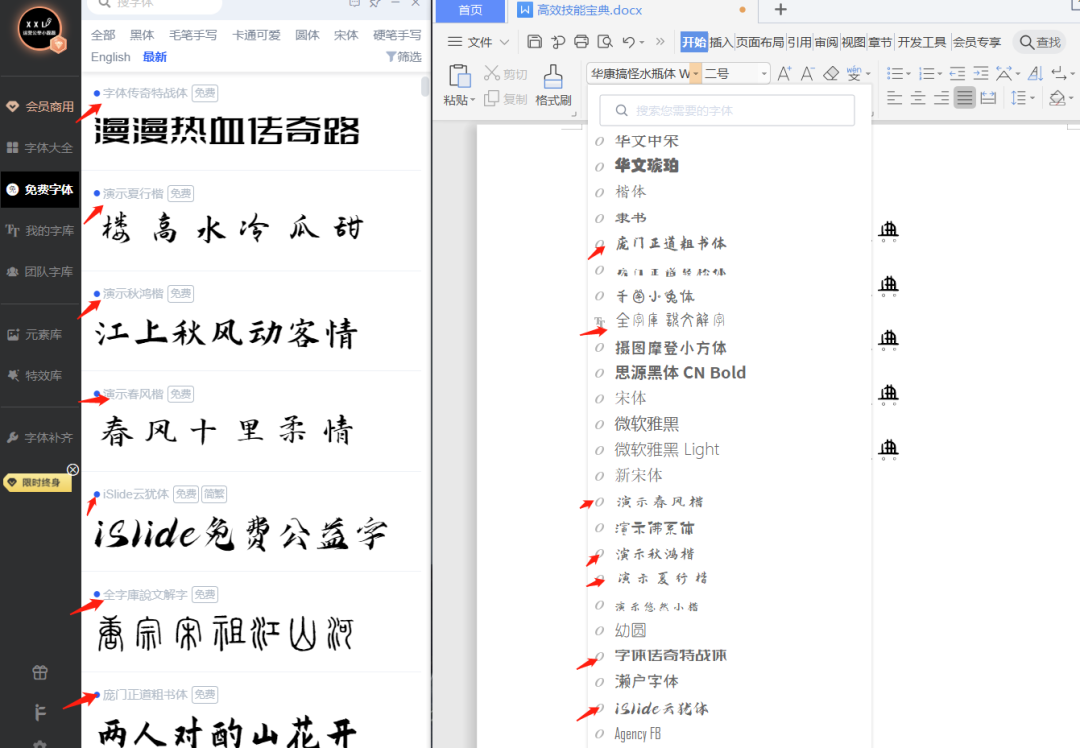Open the 引用 ribbon tab

[799, 42]
